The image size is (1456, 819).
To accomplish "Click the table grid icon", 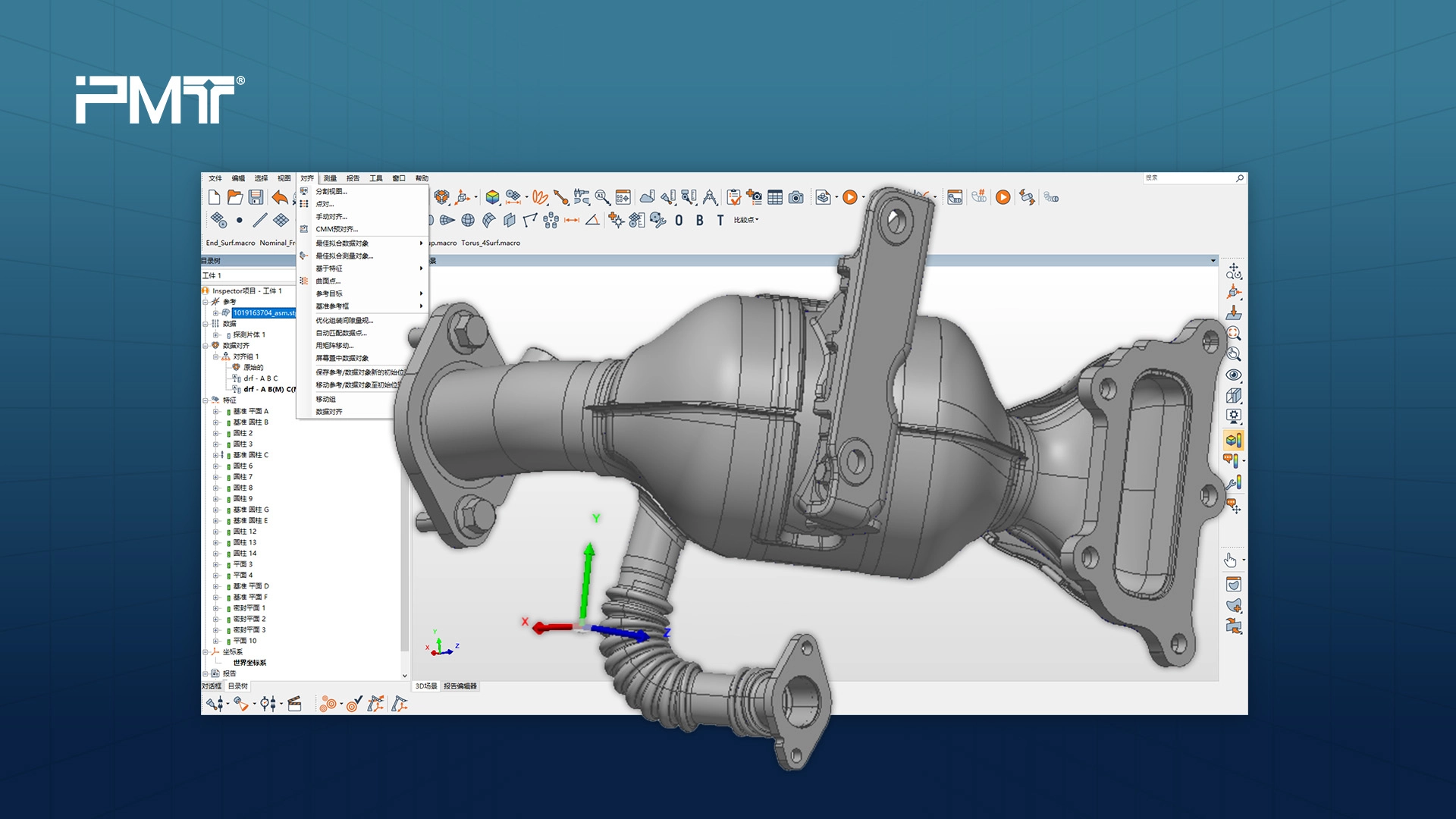I will click(x=775, y=197).
